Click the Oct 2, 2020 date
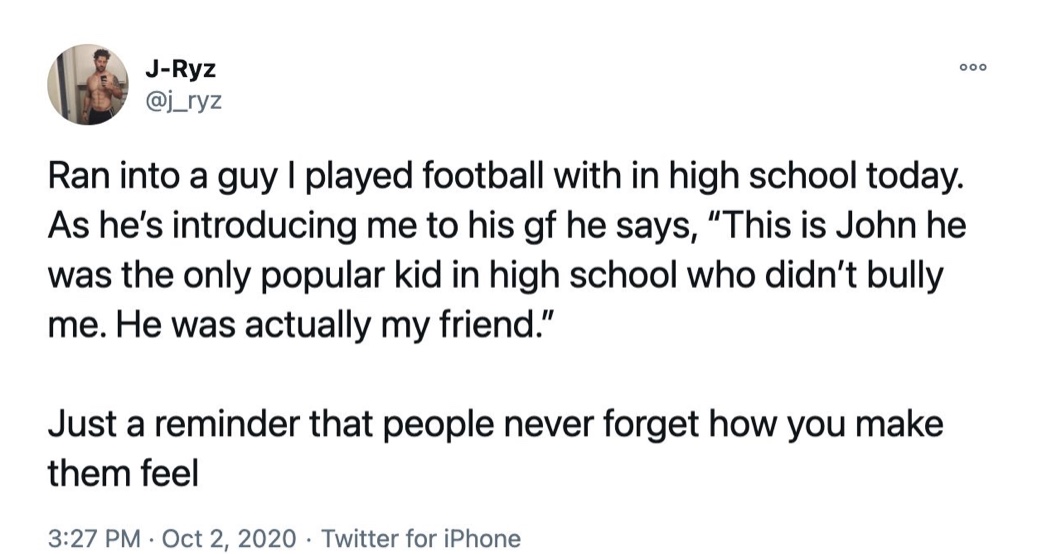The height and width of the screenshot is (554, 1050). tap(228, 538)
